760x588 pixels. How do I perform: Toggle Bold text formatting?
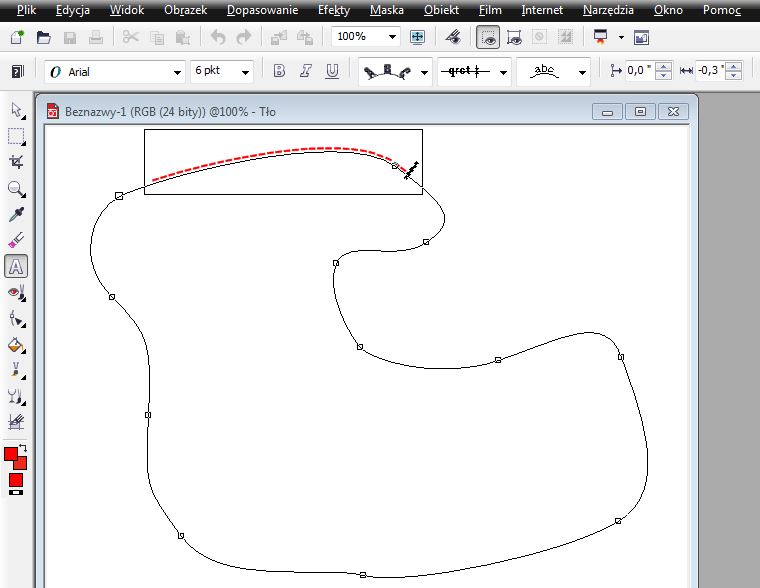click(279, 71)
